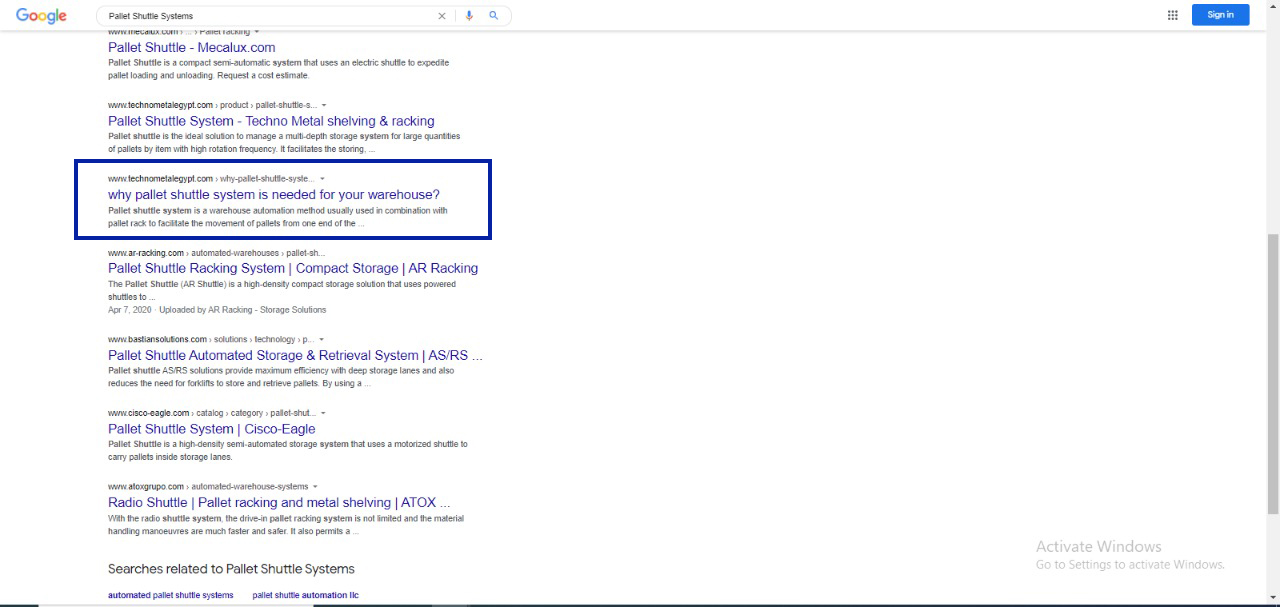Open Pallet Shuttle System - Techno Metal shelving result
The width and height of the screenshot is (1280, 607).
point(271,121)
